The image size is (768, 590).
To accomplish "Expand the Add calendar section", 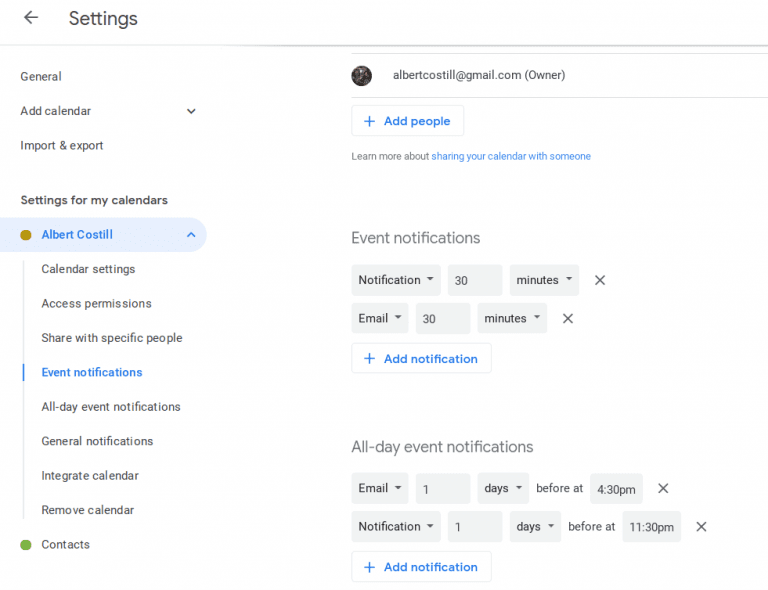I will [x=191, y=111].
